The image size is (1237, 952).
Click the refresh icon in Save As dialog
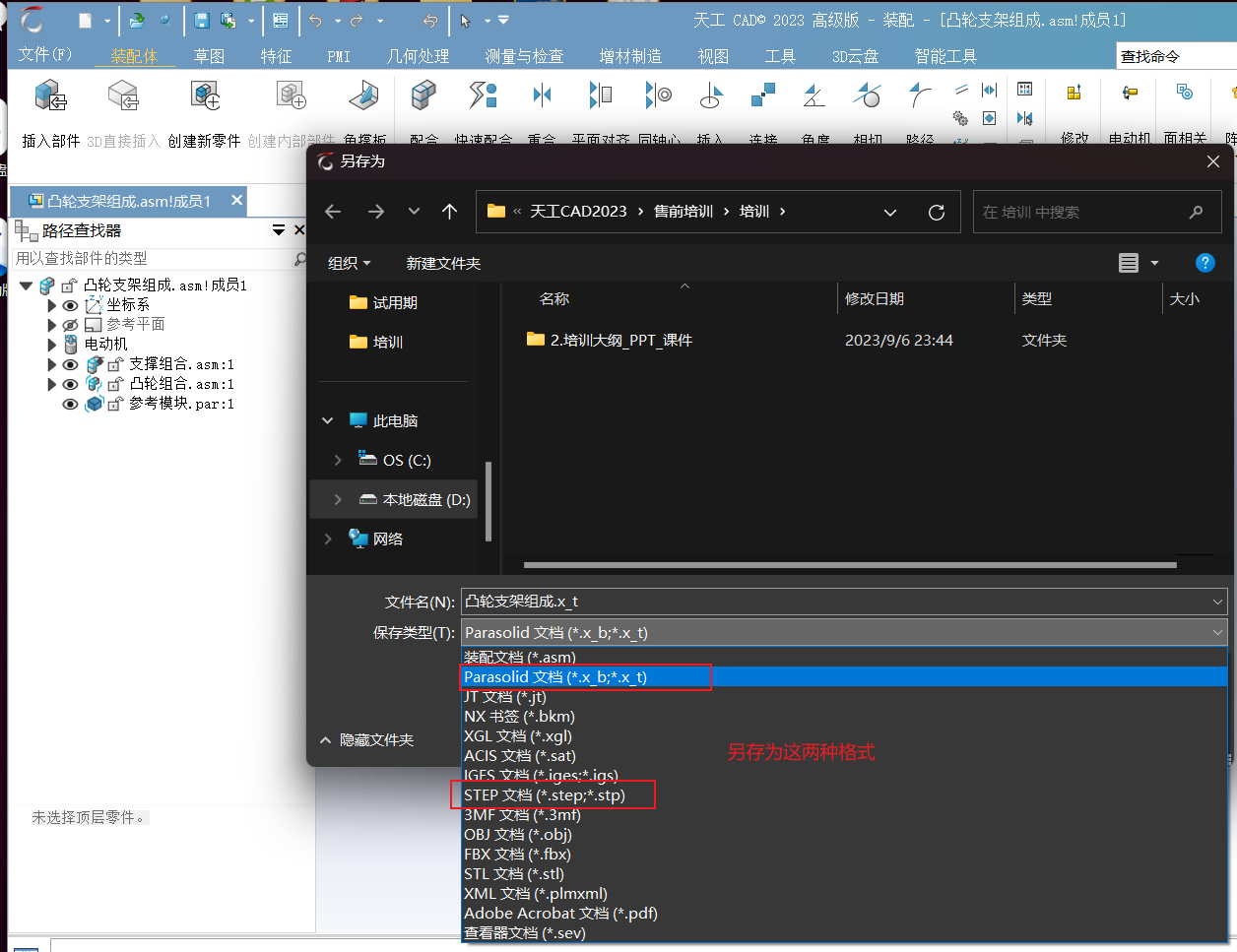pyautogui.click(x=937, y=212)
